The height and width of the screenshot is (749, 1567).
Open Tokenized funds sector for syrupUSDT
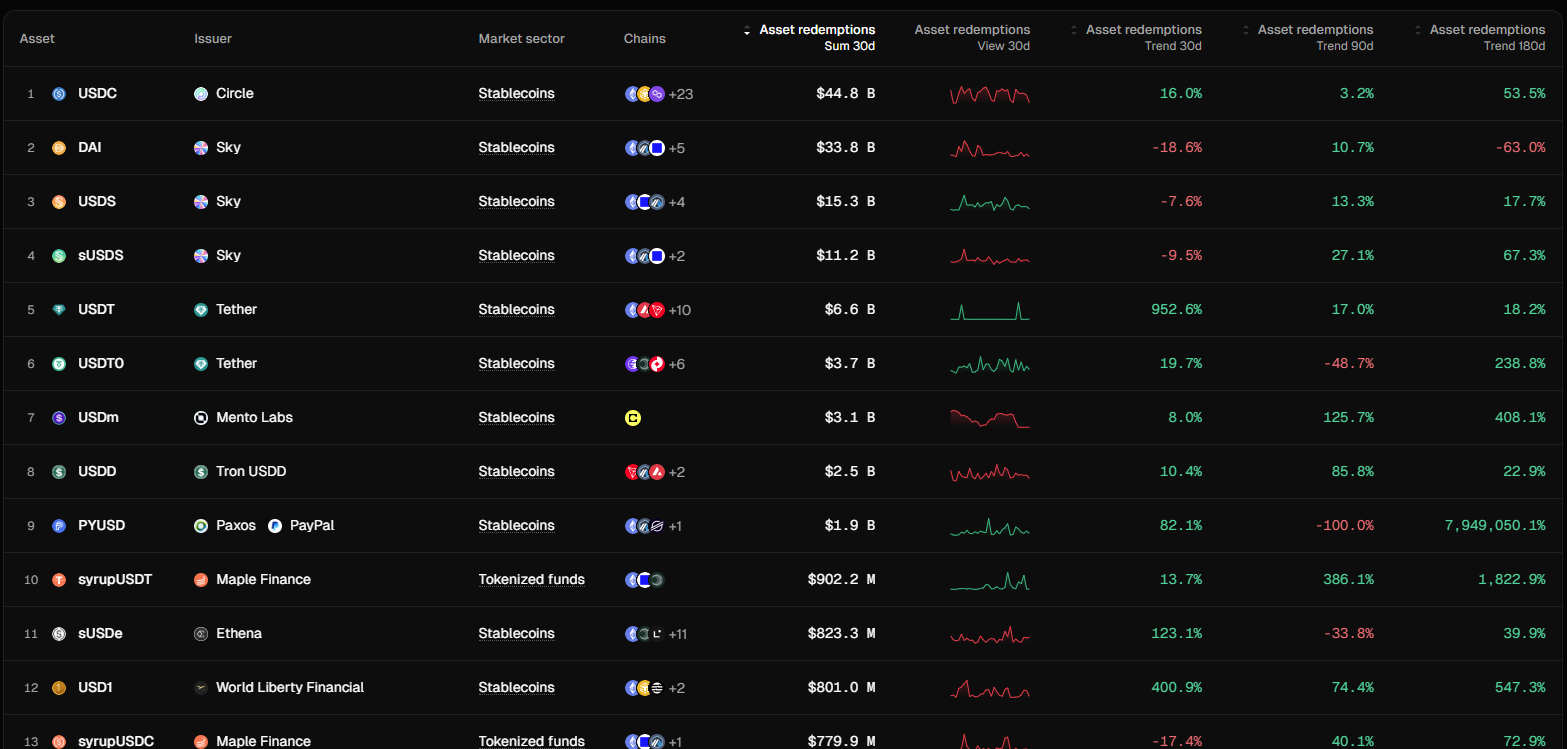(x=531, y=580)
